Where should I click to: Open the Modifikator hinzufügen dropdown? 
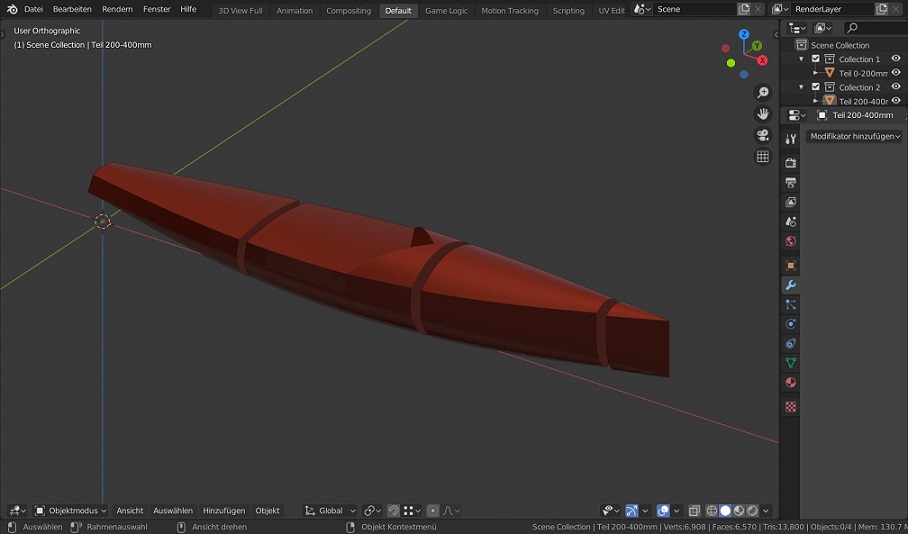pyautogui.click(x=855, y=136)
